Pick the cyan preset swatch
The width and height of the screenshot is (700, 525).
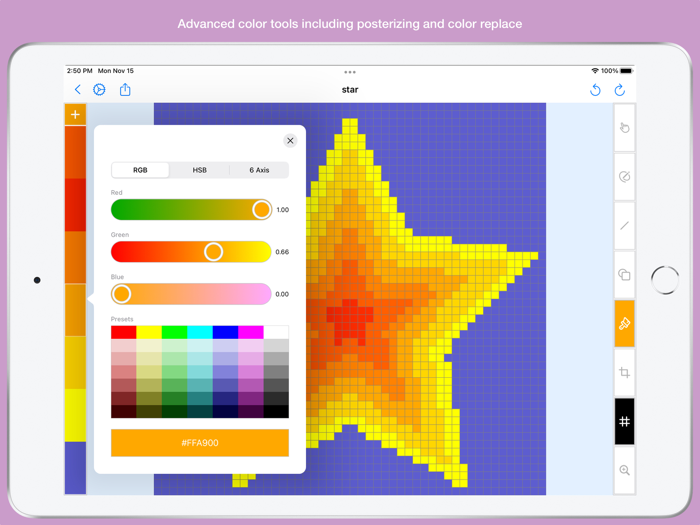tap(200, 333)
